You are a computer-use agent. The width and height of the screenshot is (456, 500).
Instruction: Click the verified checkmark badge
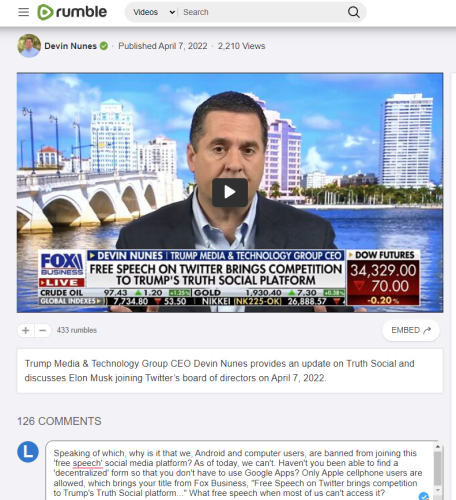click(104, 46)
